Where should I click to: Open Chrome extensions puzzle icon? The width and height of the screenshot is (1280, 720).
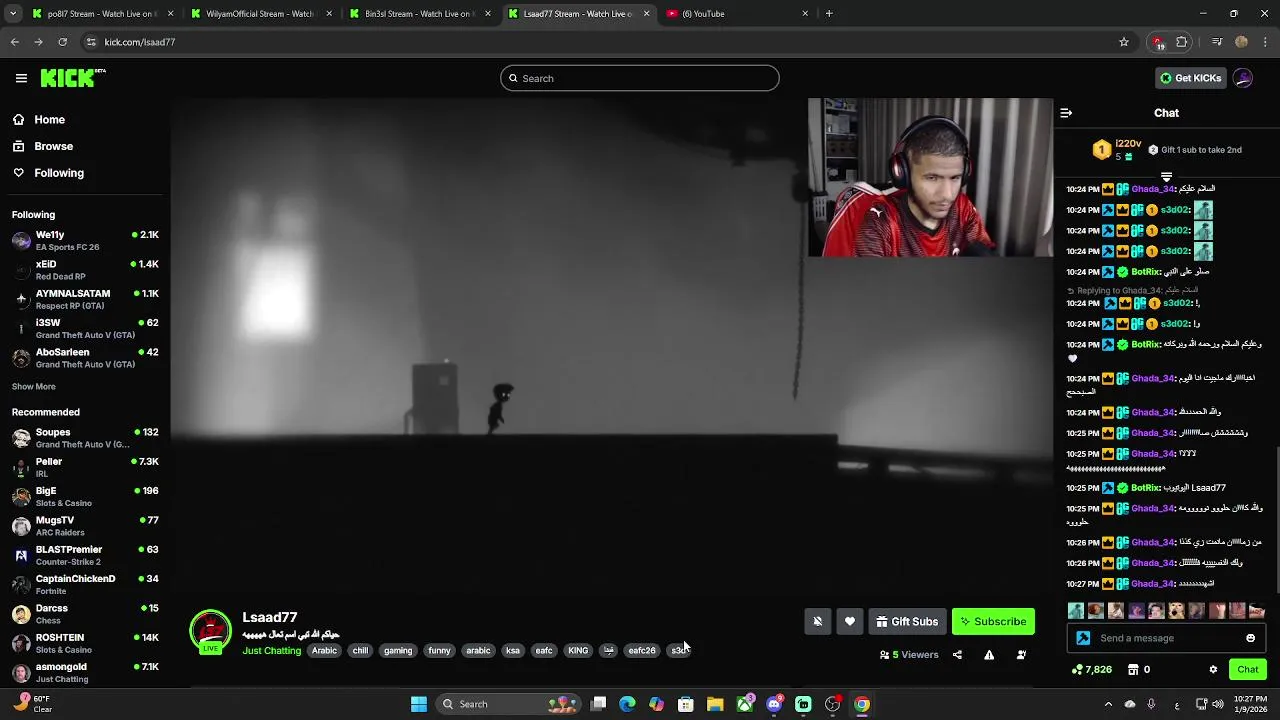click(x=1182, y=42)
